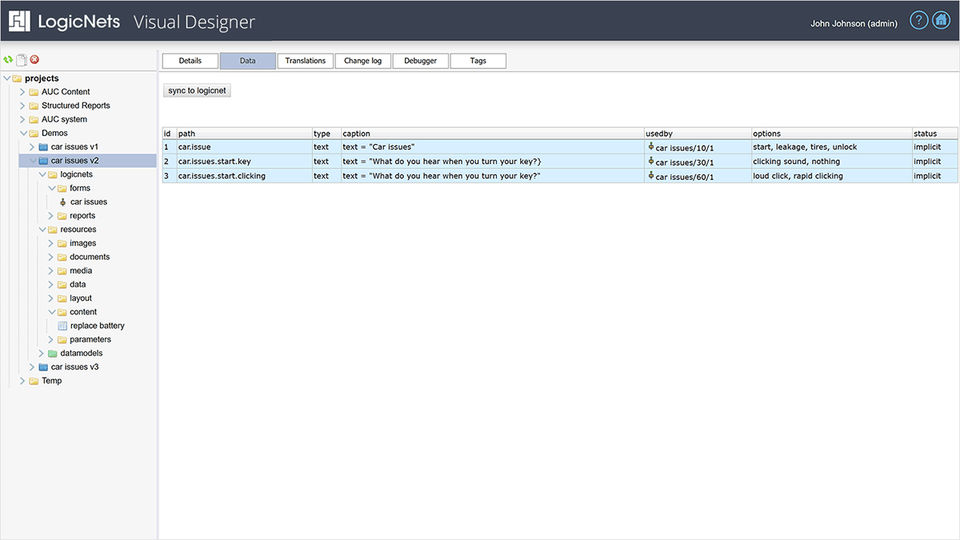Click the copy document icon above tree
Image resolution: width=960 pixels, height=540 pixels.
click(x=21, y=59)
